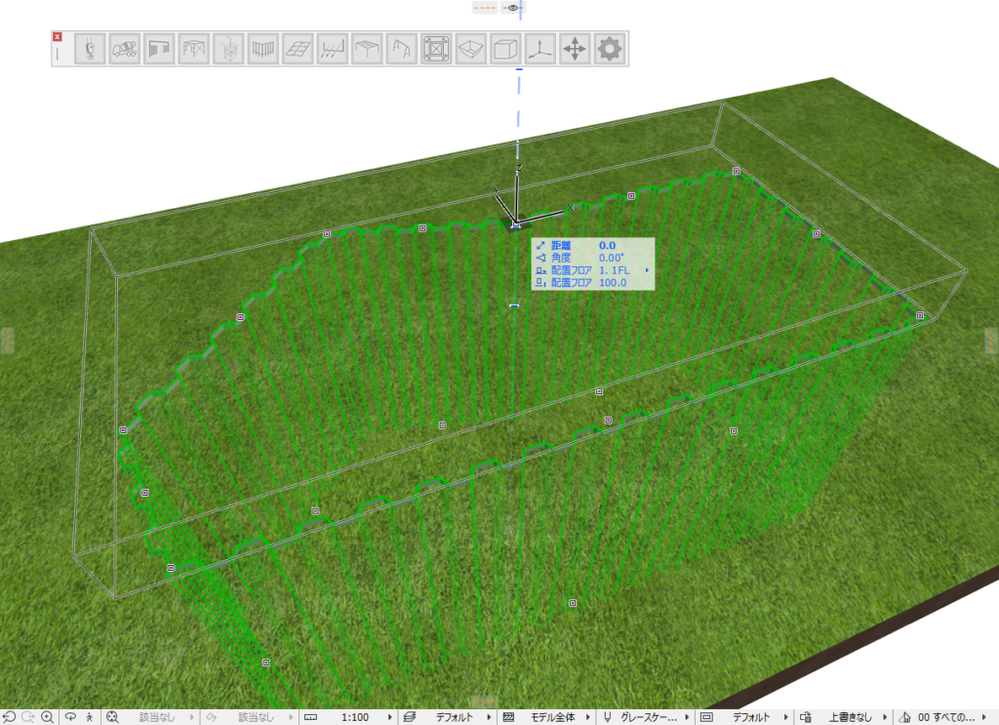Click the zoom in magnifier icon

click(47, 717)
